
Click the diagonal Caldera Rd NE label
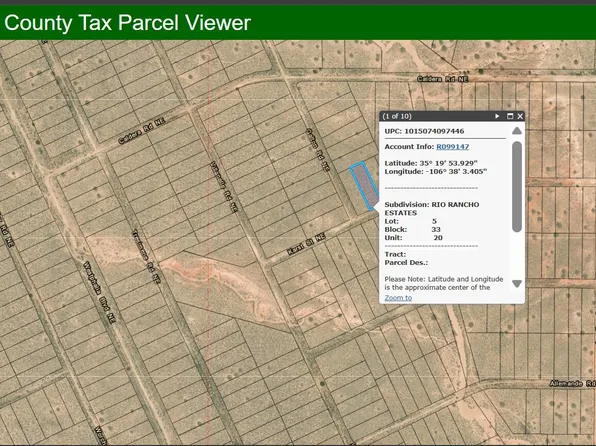(141, 131)
